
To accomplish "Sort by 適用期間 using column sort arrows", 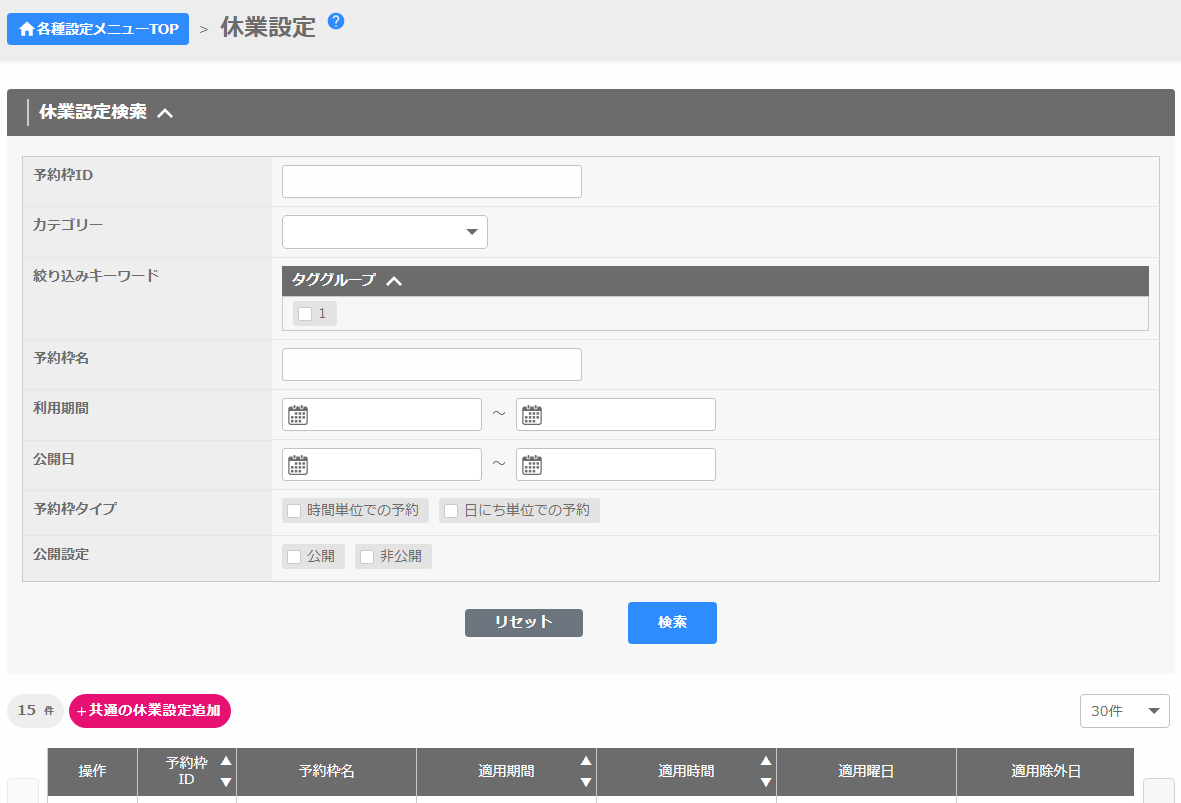I will pos(586,771).
